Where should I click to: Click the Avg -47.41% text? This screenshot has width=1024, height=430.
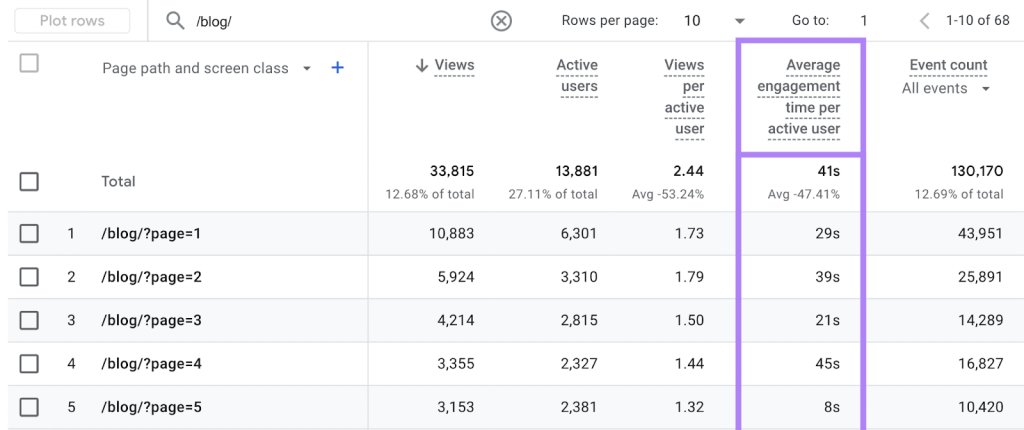tap(803, 194)
